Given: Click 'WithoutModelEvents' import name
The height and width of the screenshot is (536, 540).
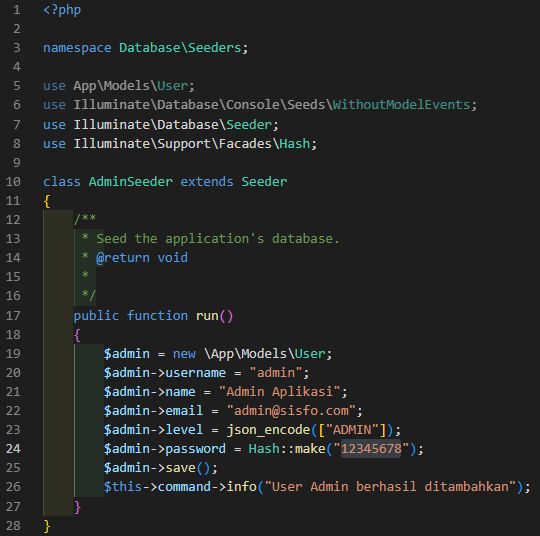Looking at the screenshot, I should (402, 104).
